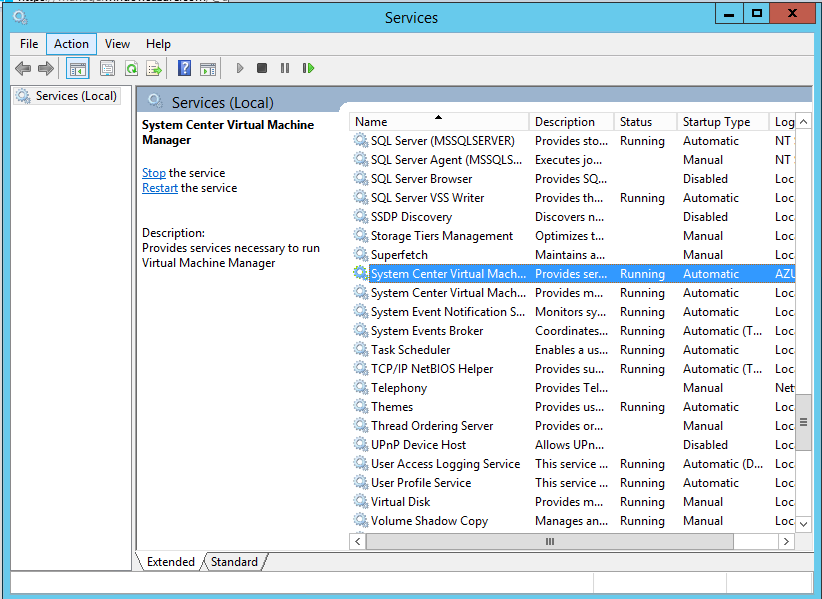
Task: Sort by the Startup Type column header
Action: 723,122
